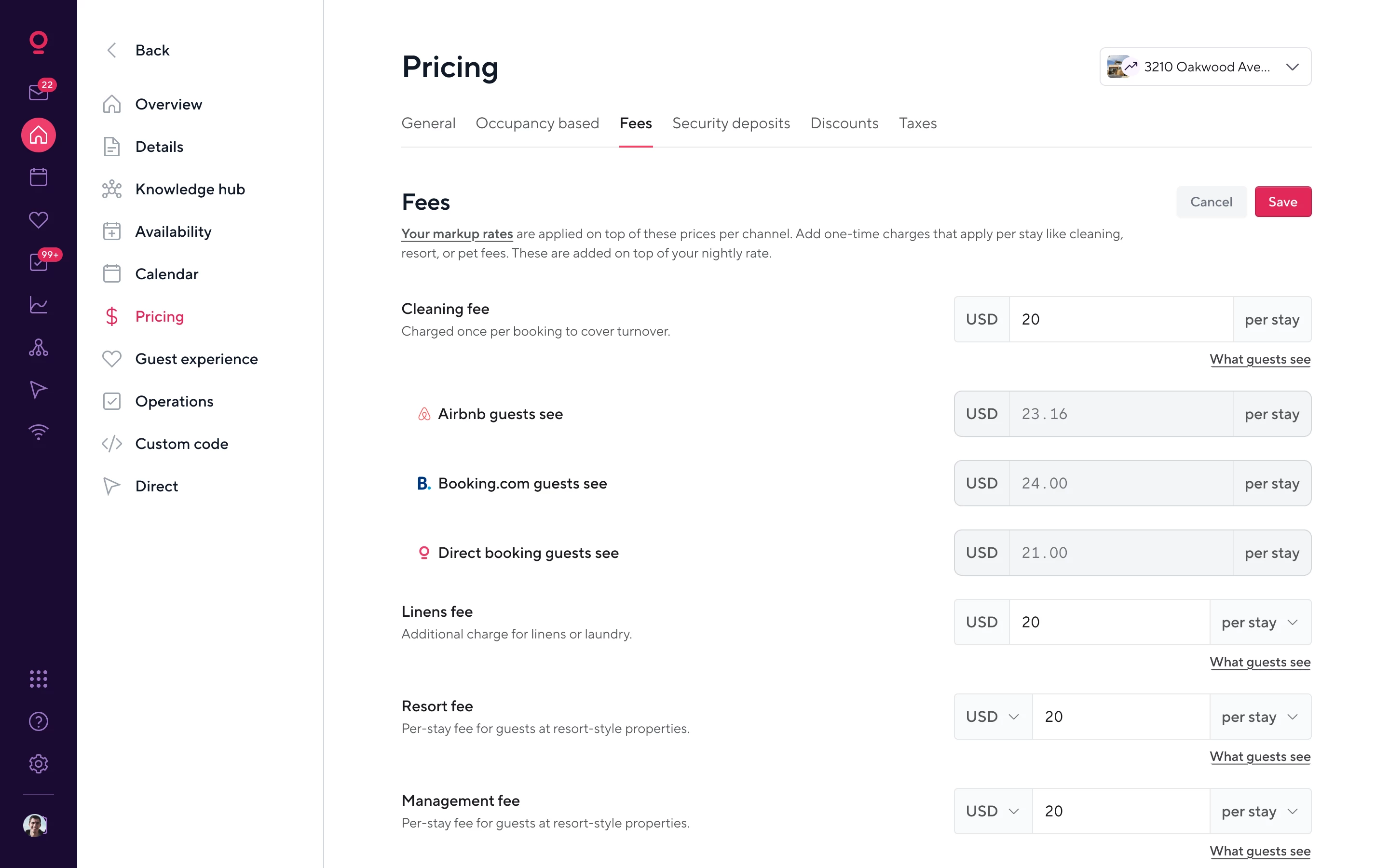Open the inbox icon with 22 badge

pyautogui.click(x=39, y=92)
